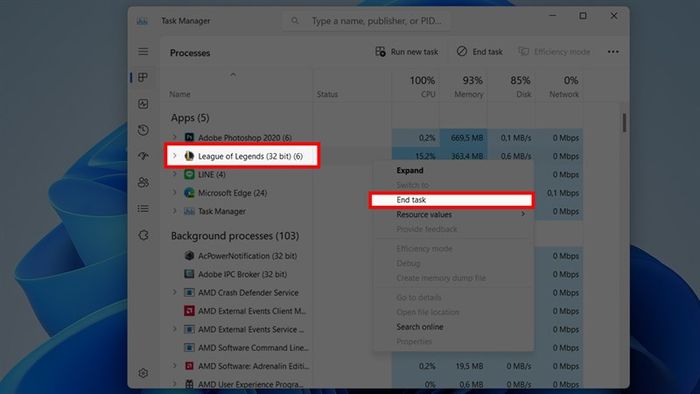
Task: Click the Adobe Photoshop 2020 app icon
Action: coord(189,137)
